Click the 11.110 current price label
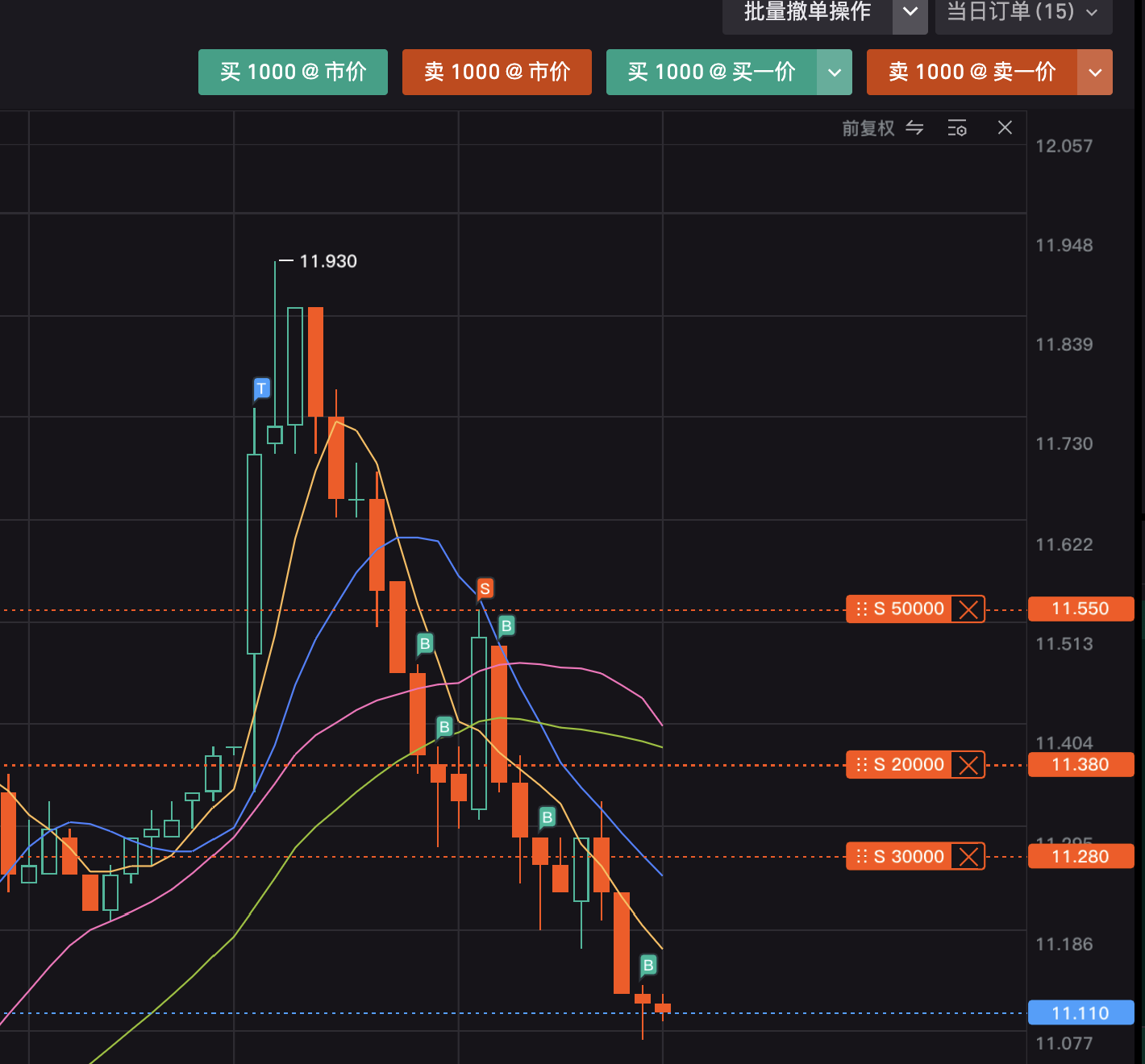This screenshot has height=1064, width=1145. [x=1080, y=1013]
